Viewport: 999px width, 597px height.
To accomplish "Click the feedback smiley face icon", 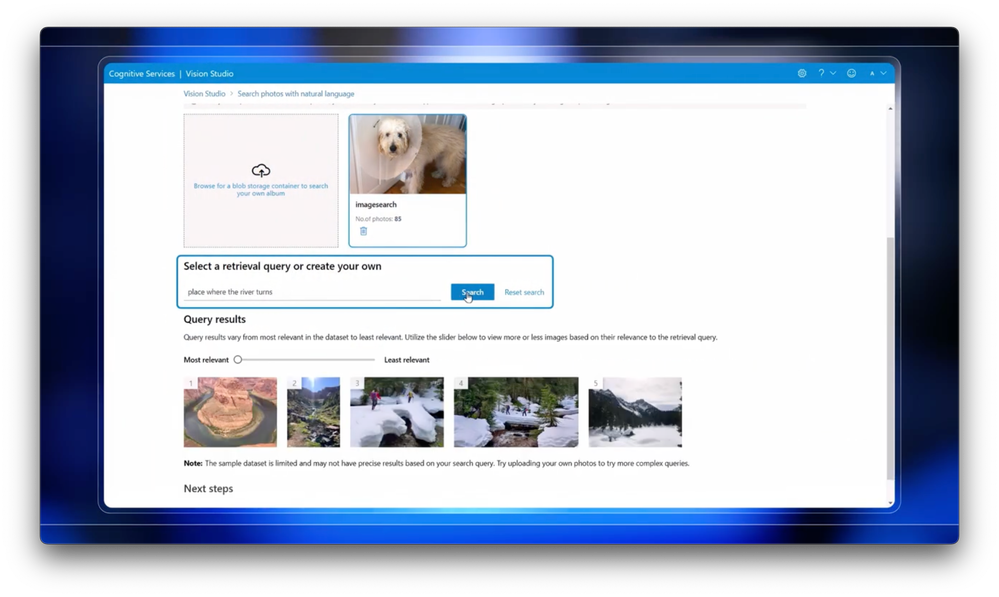I will 851,73.
